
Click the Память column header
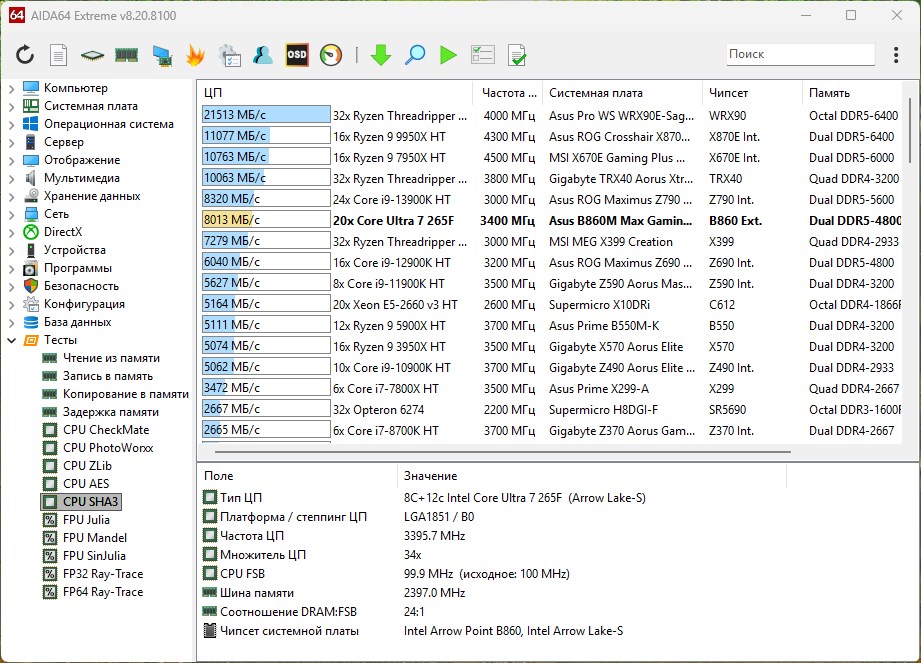pyautogui.click(x=830, y=93)
